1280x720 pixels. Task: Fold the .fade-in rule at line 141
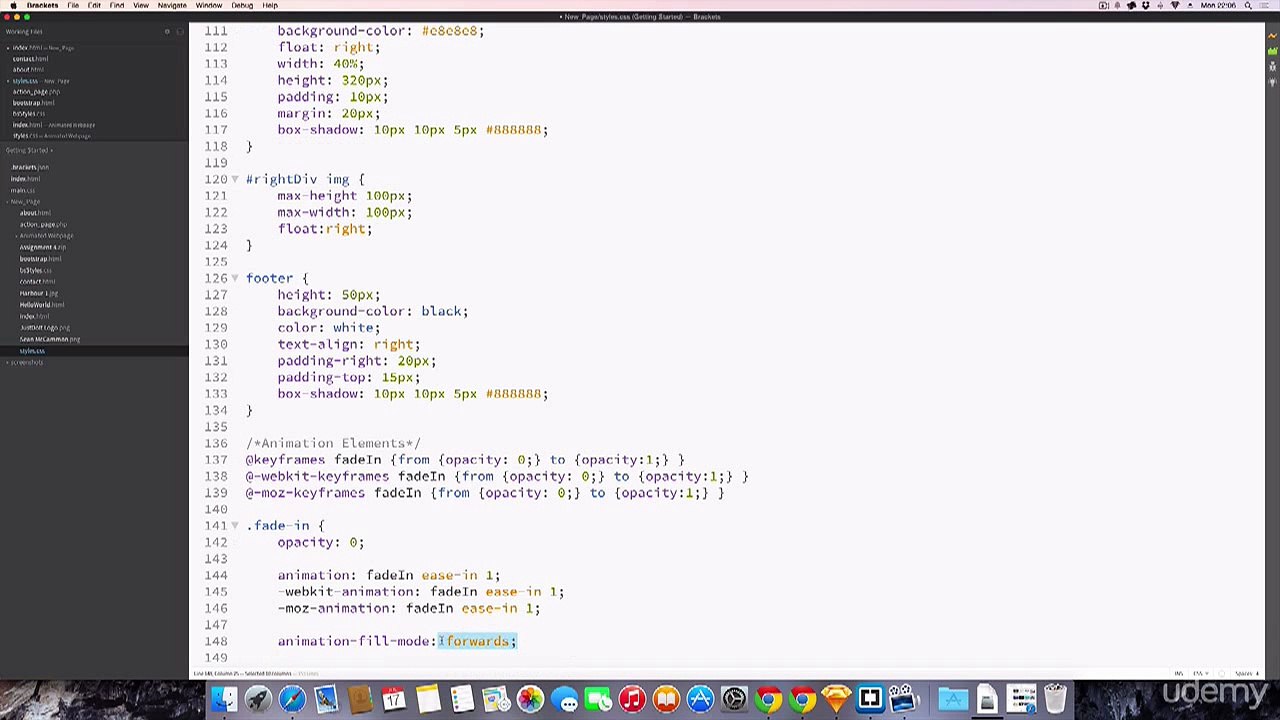pyautogui.click(x=235, y=526)
